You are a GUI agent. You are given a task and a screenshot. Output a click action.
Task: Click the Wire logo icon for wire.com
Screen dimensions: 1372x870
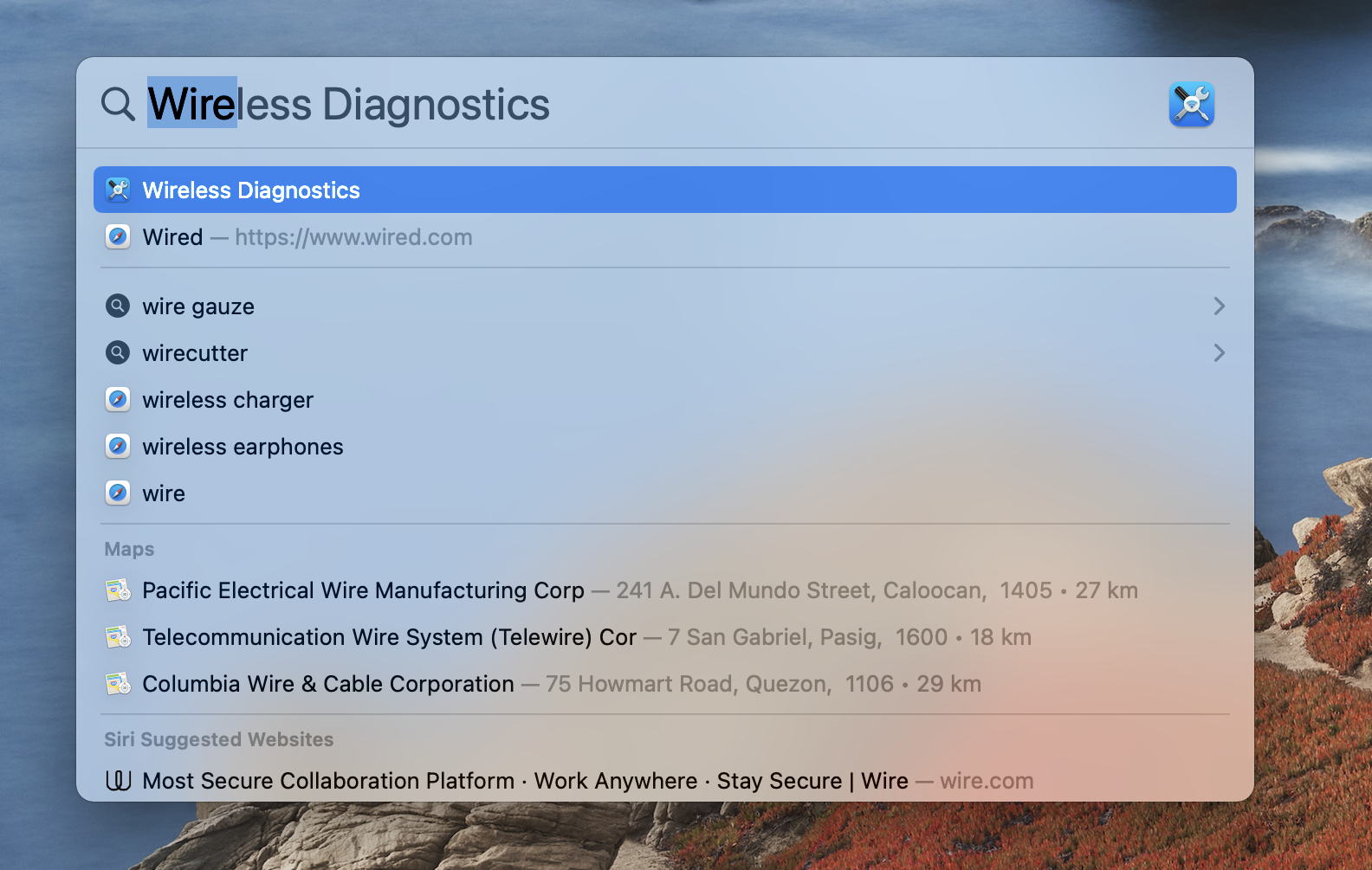118,781
